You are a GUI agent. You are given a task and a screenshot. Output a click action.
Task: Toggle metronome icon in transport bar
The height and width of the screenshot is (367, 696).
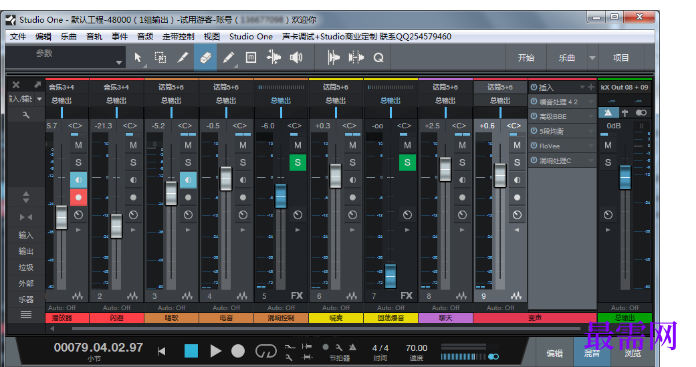coord(352,347)
